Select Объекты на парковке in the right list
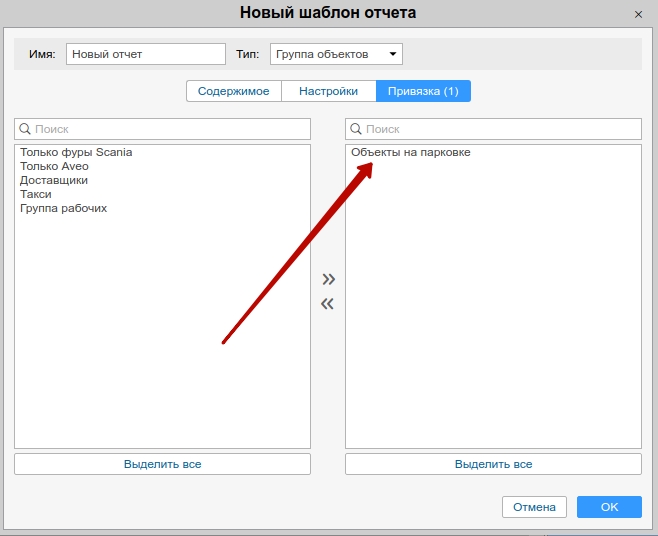The image size is (658, 536). (x=410, y=152)
